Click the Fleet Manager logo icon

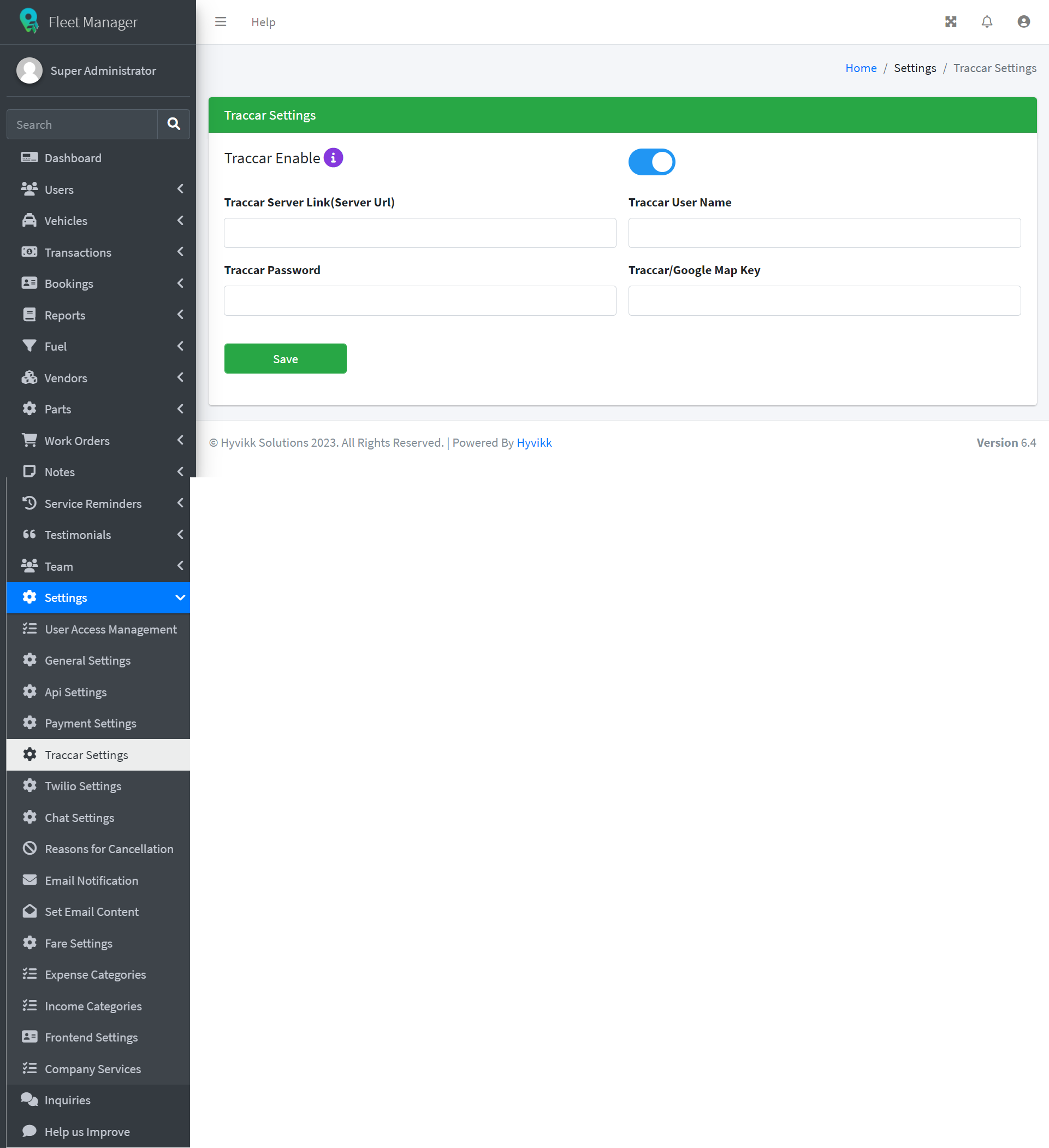[x=29, y=21]
